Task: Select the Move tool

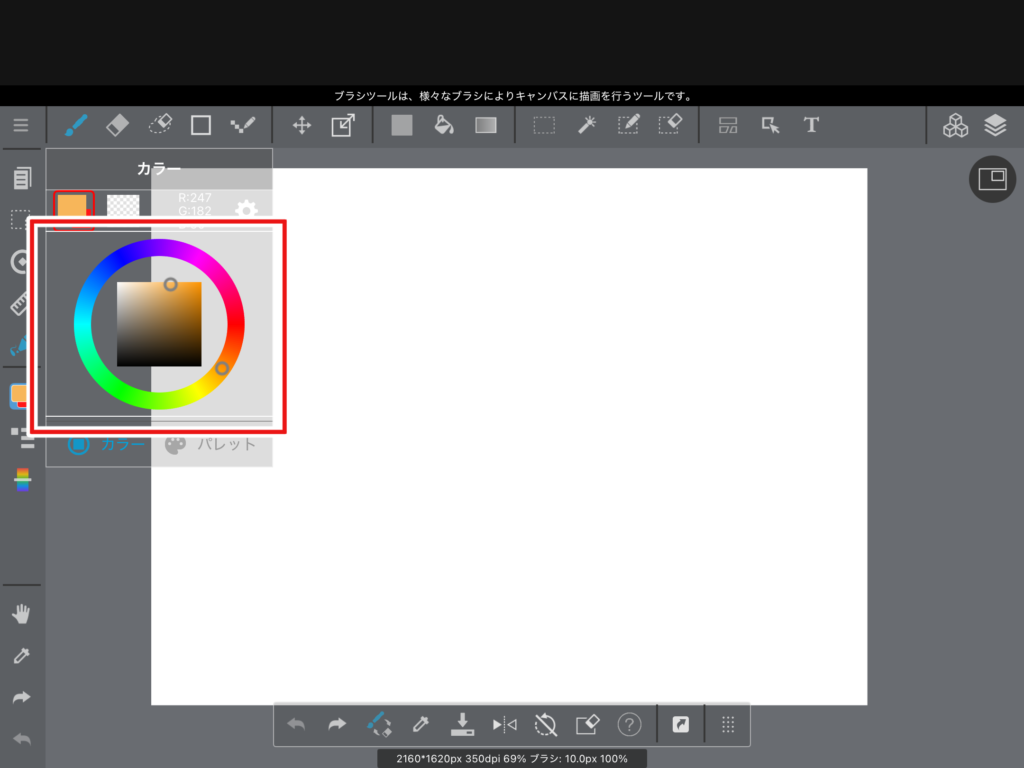Action: pos(301,125)
